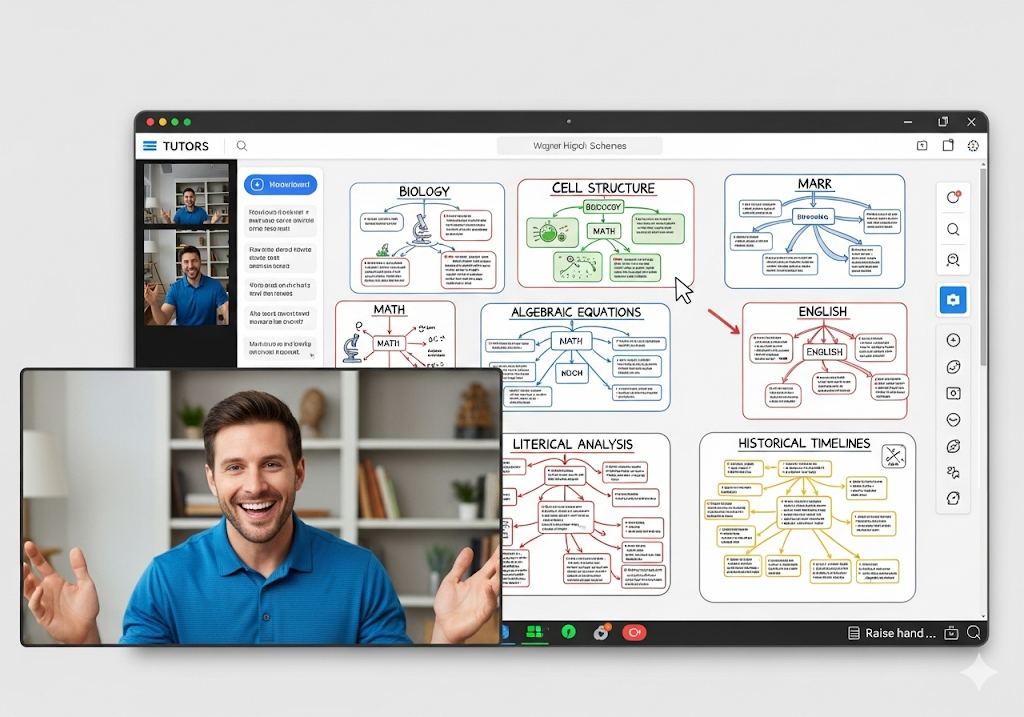Click the green participants icon in bottom bar

[534, 632]
